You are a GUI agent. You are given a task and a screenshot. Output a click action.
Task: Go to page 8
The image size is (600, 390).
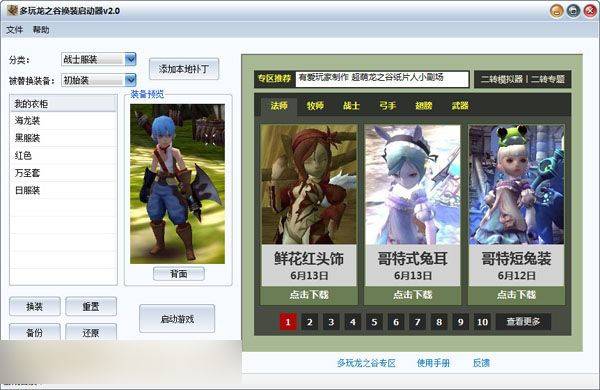[x=439, y=322]
